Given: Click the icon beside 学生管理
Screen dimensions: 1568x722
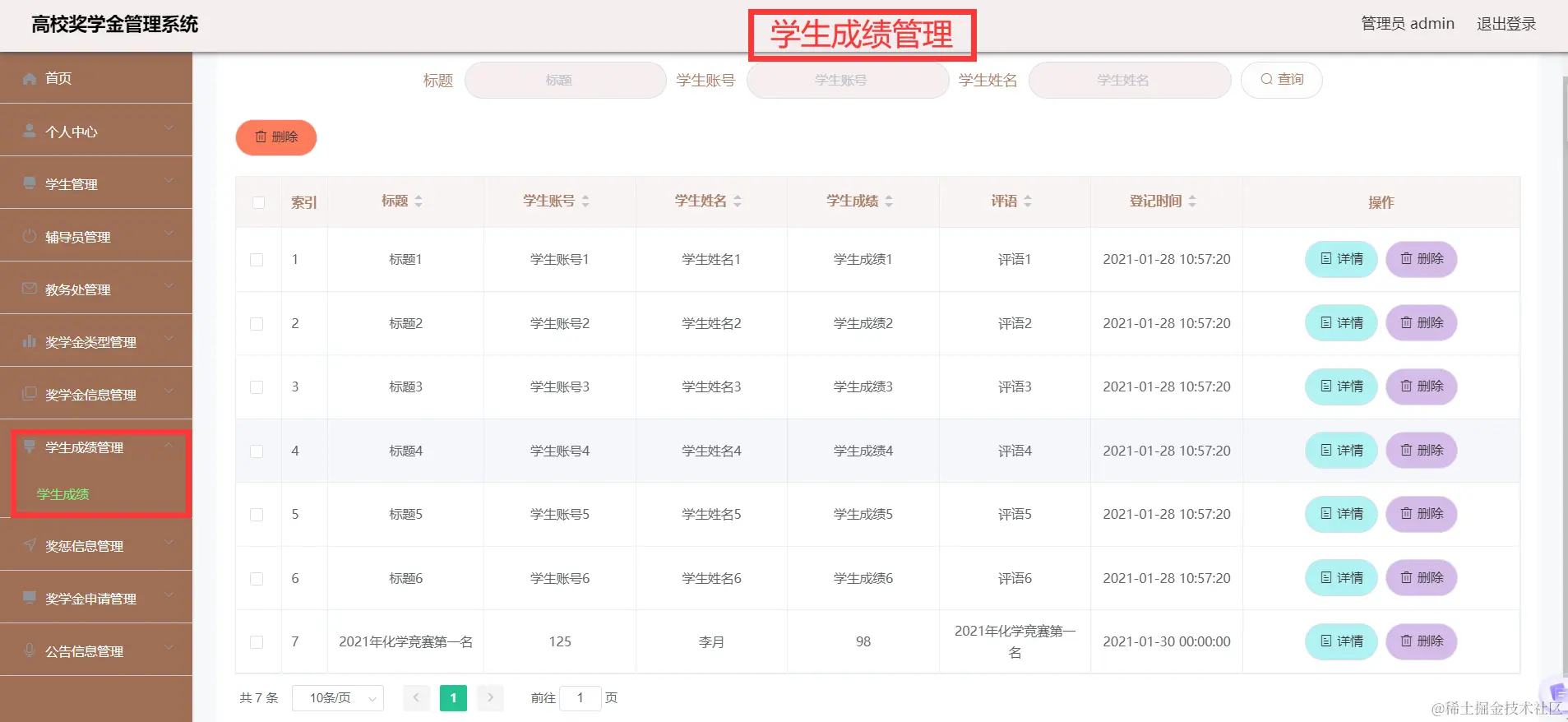Looking at the screenshot, I should point(30,183).
